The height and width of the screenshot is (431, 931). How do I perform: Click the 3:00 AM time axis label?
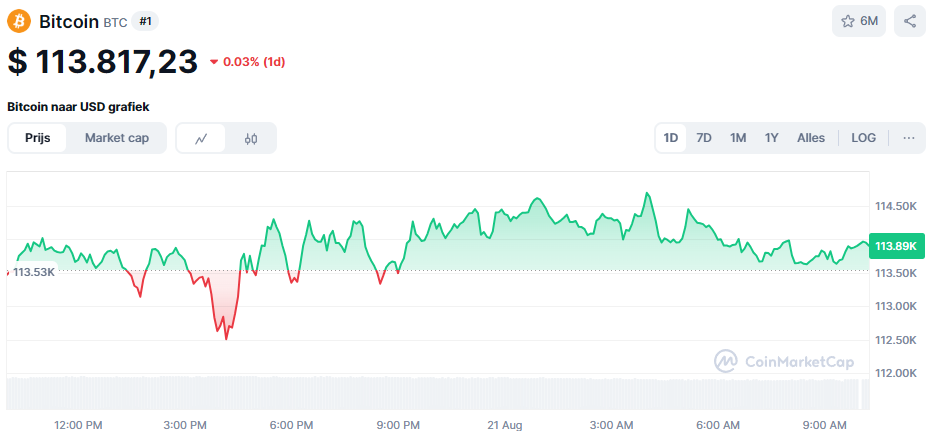click(x=612, y=425)
